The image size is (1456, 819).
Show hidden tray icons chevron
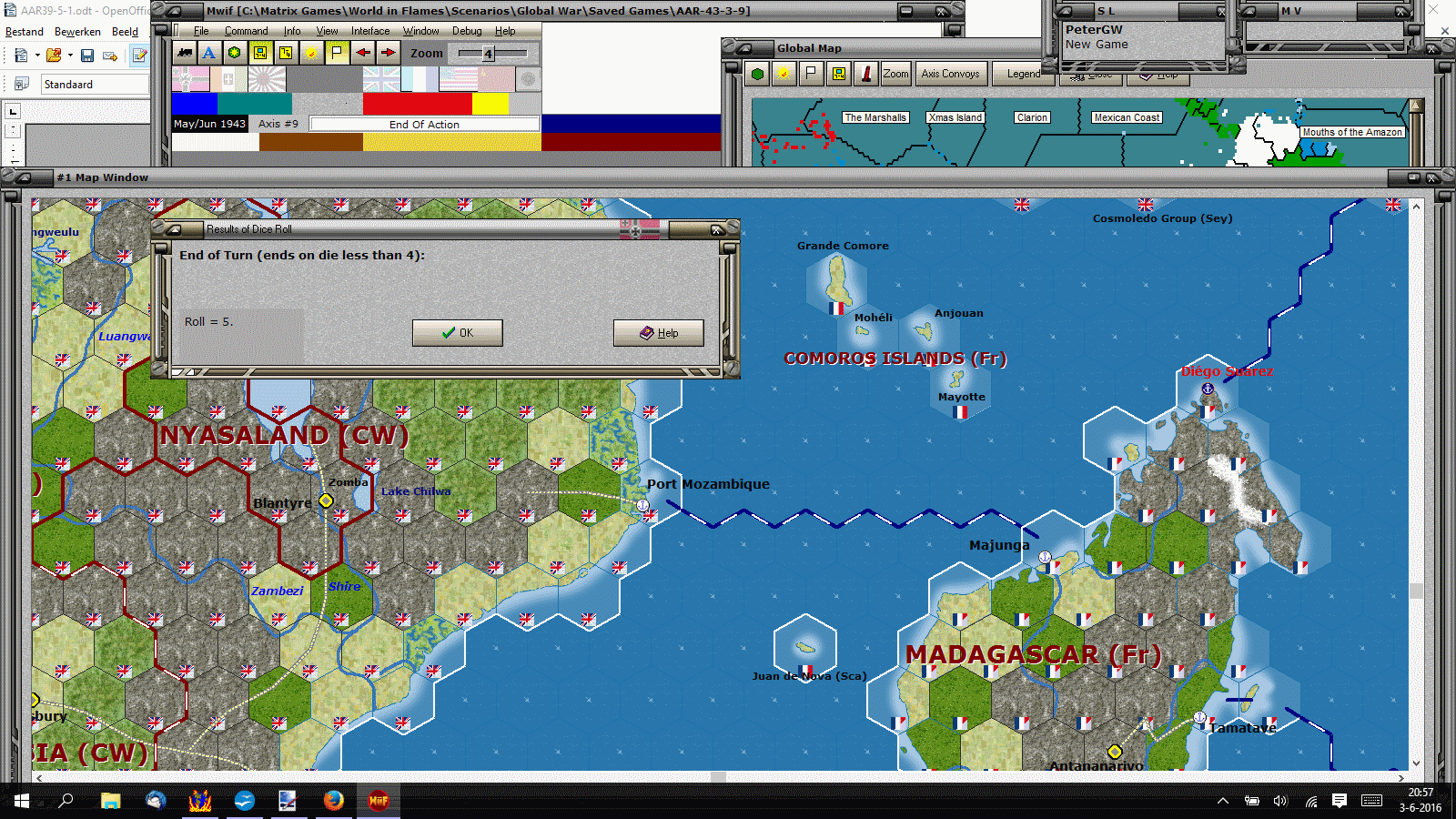pos(1223,801)
